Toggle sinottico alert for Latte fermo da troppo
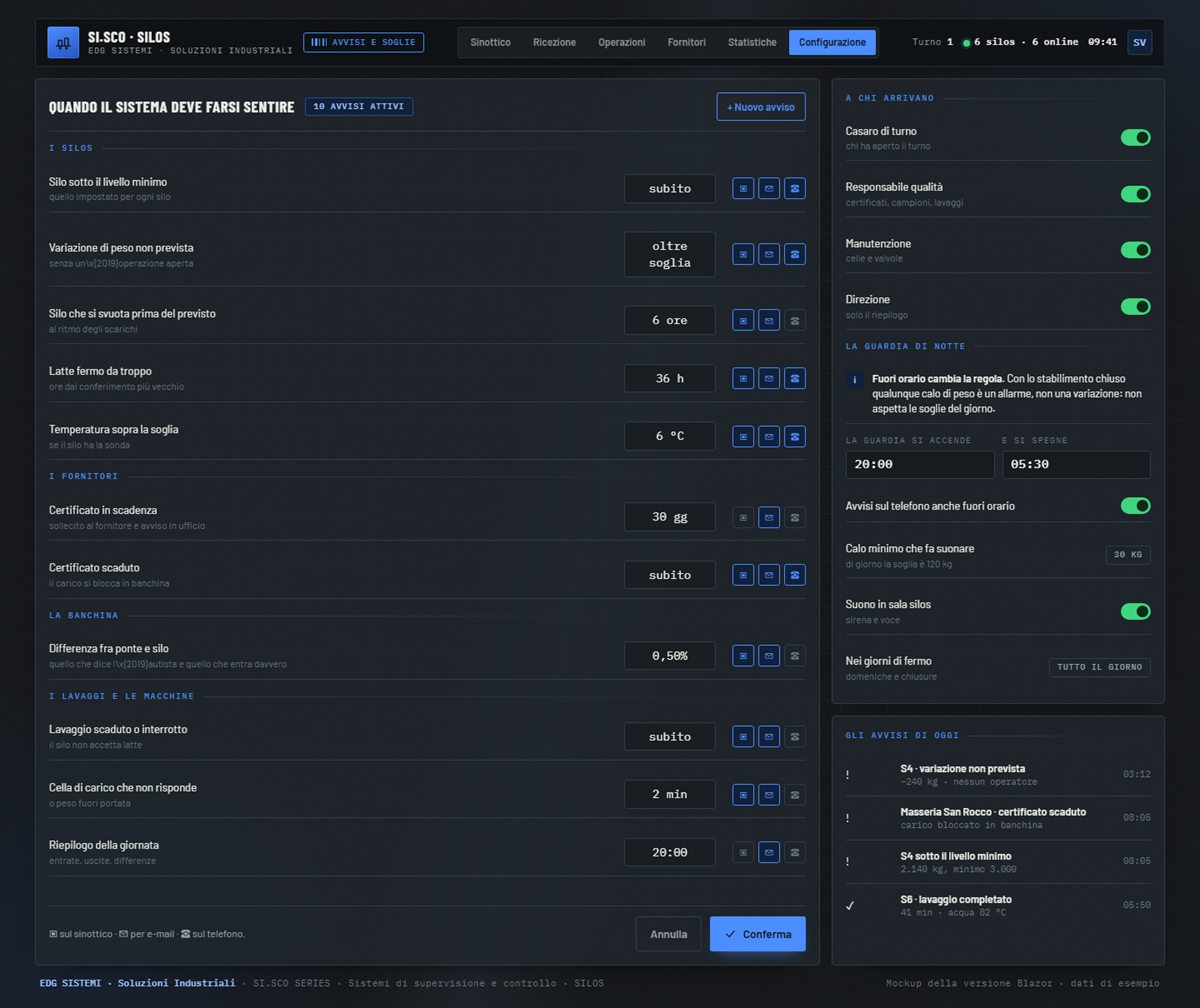 click(x=743, y=378)
